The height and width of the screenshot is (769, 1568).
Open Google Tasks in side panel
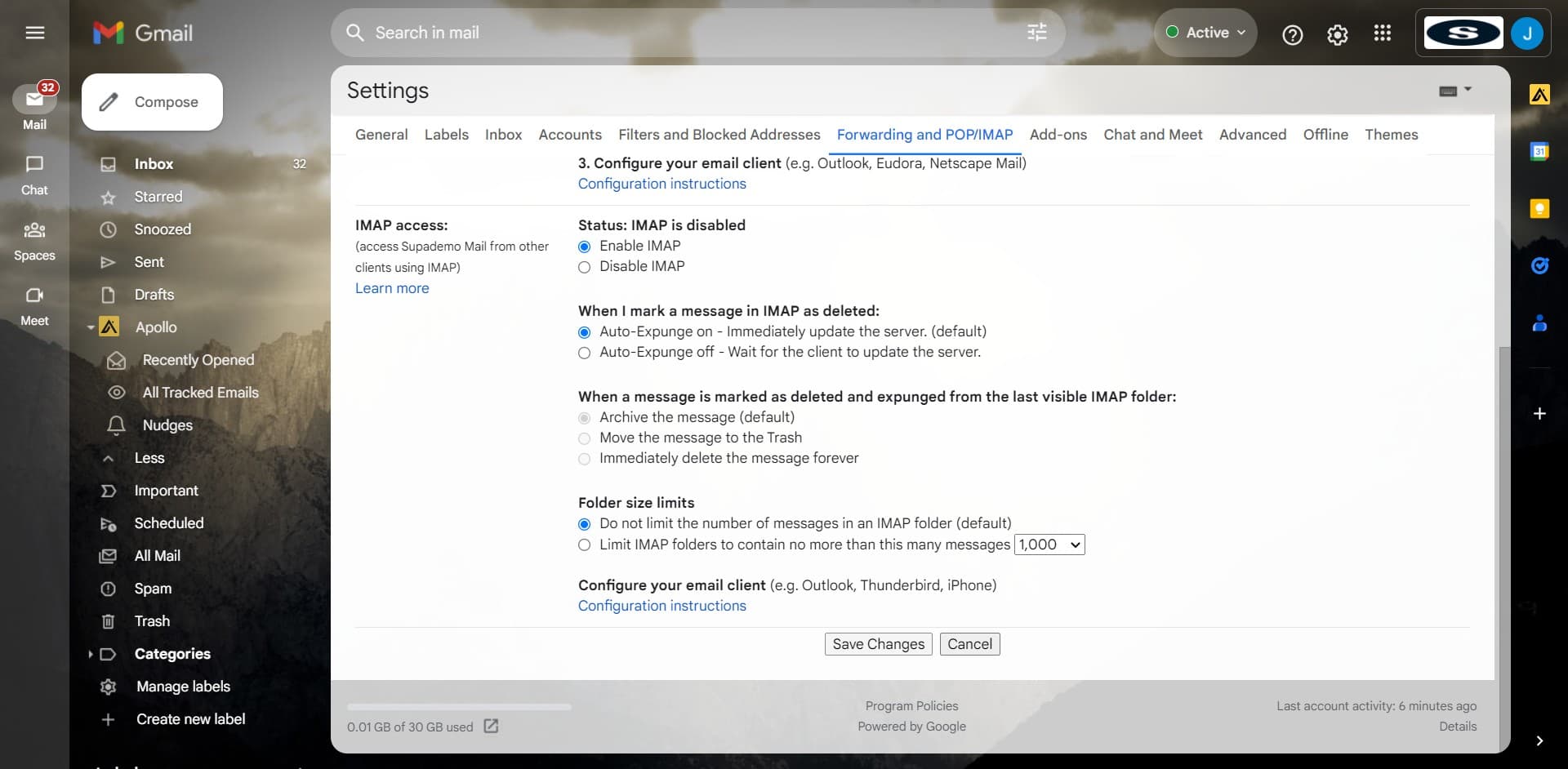tap(1539, 266)
